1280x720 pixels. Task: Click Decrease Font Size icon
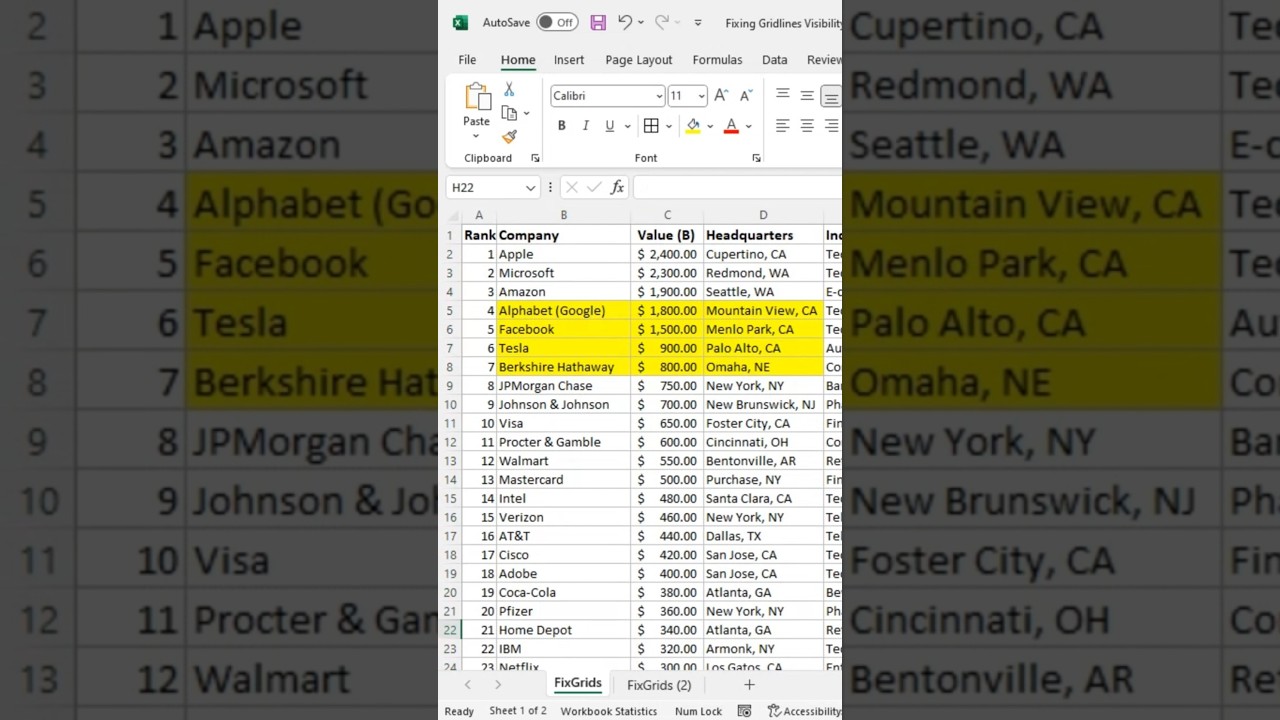click(x=746, y=96)
